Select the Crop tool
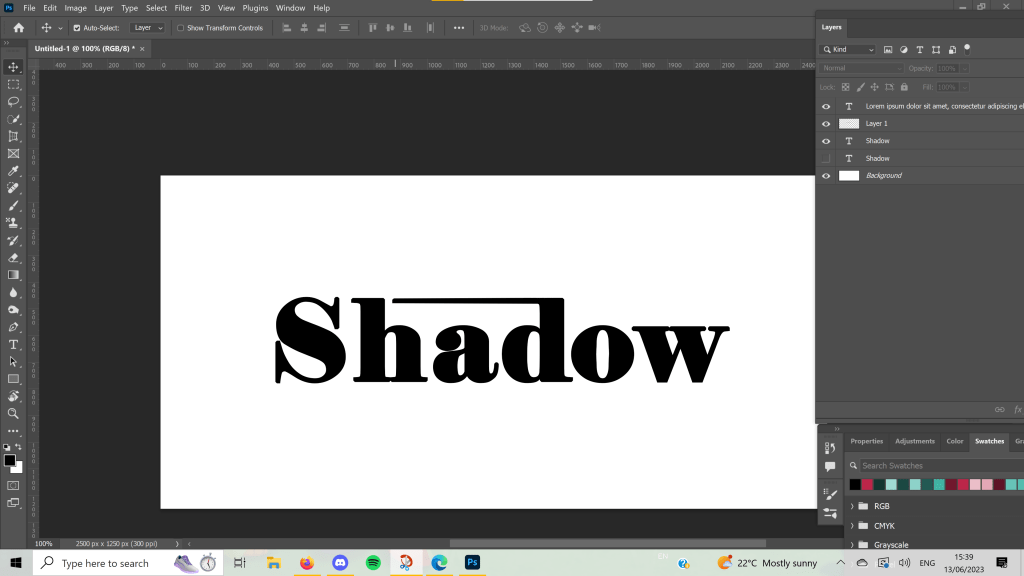This screenshot has height=576, width=1024. click(x=14, y=136)
